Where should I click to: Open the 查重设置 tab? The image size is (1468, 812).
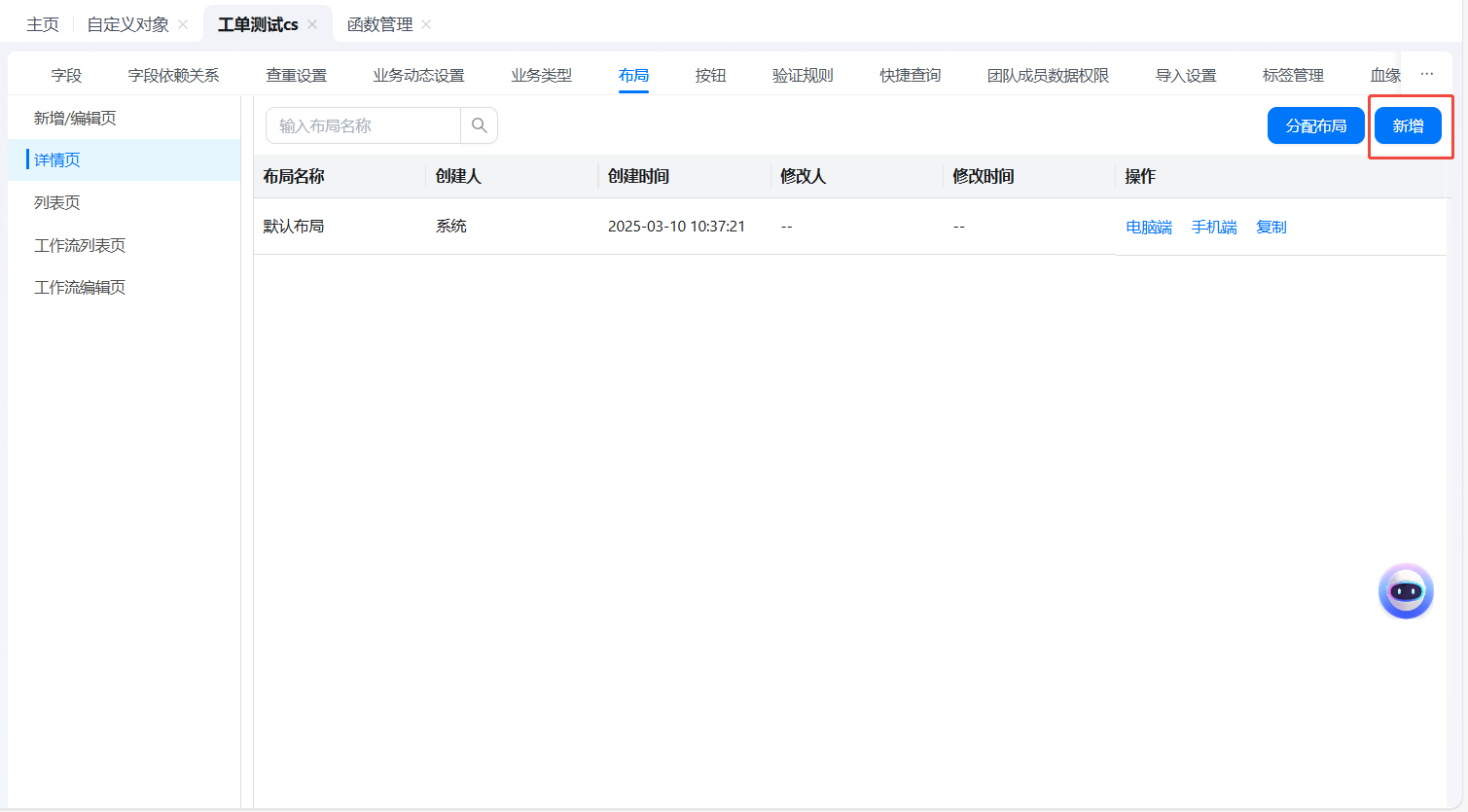pos(297,75)
